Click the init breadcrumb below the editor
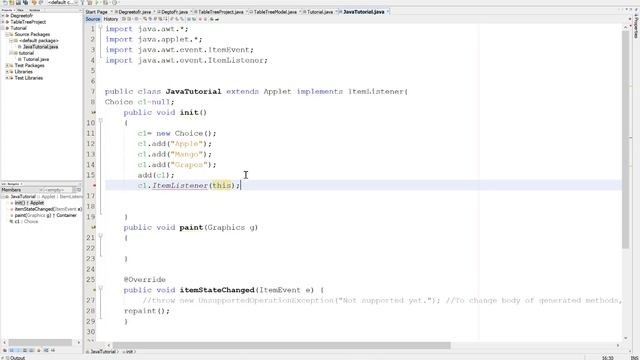640x360 pixels. [x=129, y=351]
